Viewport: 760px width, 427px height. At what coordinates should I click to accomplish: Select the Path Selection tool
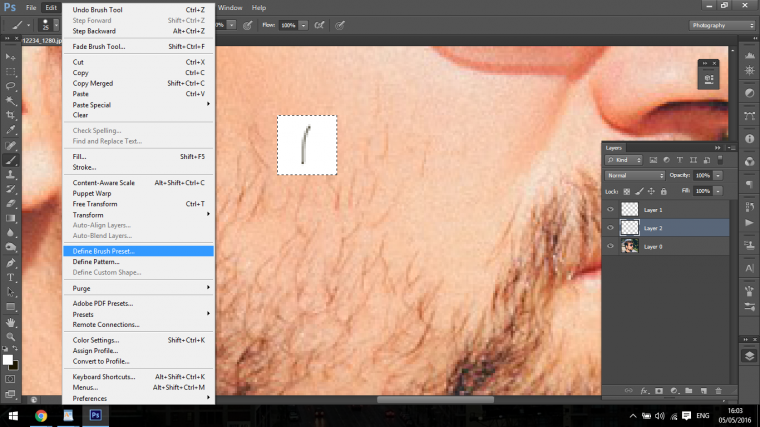coord(10,292)
